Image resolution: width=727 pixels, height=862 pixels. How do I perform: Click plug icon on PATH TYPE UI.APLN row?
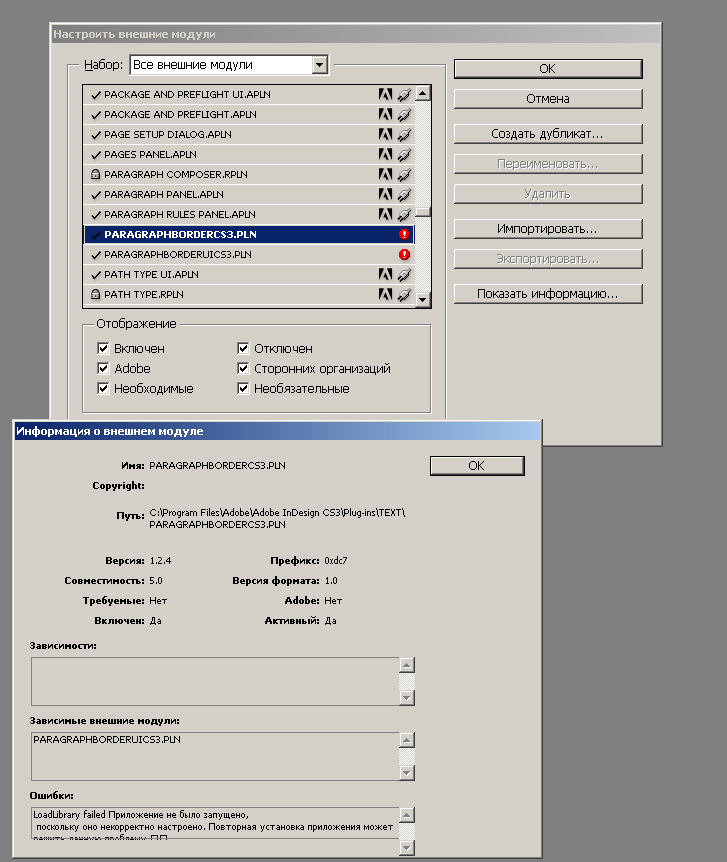tap(404, 274)
